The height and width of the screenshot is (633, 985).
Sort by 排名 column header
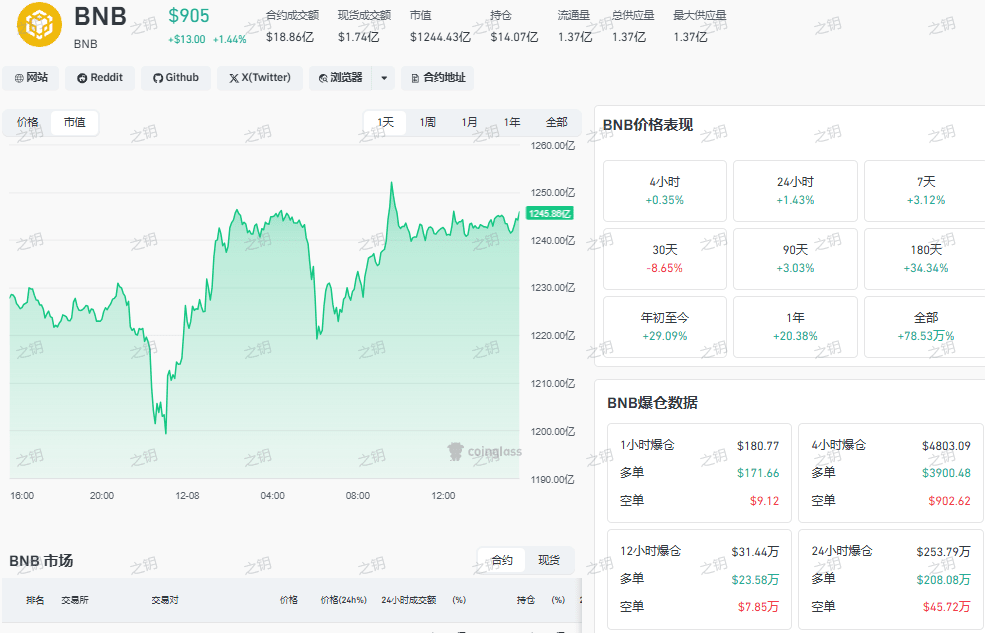point(35,600)
